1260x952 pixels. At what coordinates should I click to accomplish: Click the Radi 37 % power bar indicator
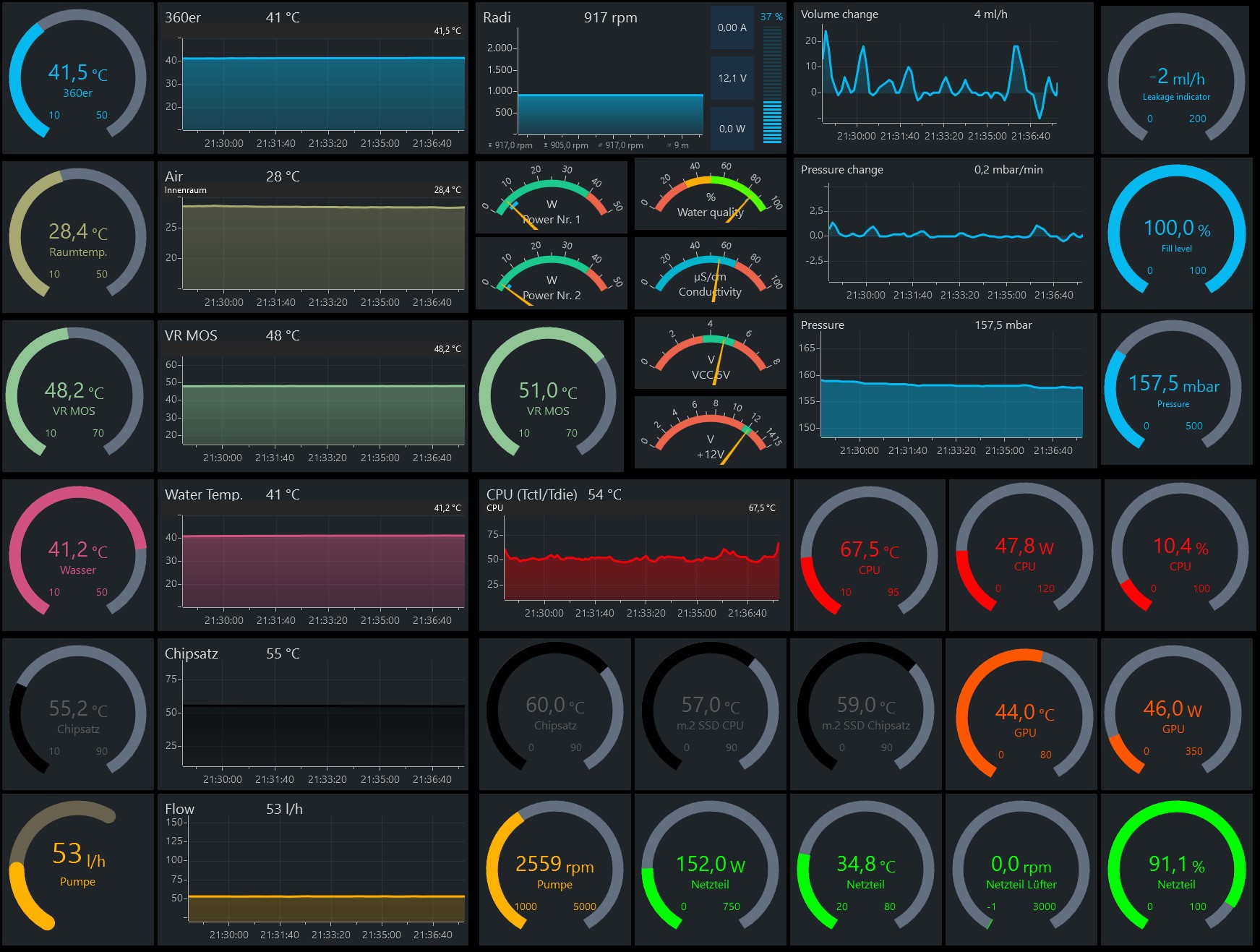click(x=772, y=78)
